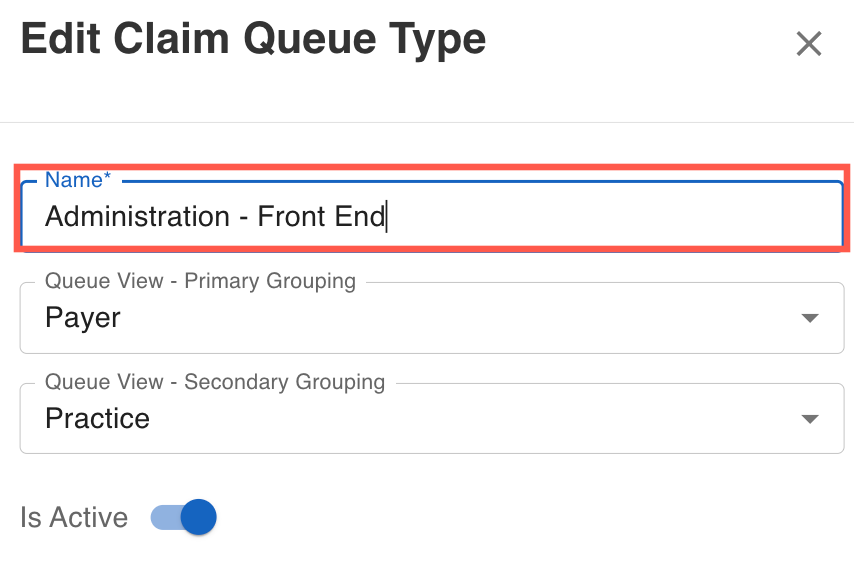Open the Secondary Grouping dropdown

point(430,418)
